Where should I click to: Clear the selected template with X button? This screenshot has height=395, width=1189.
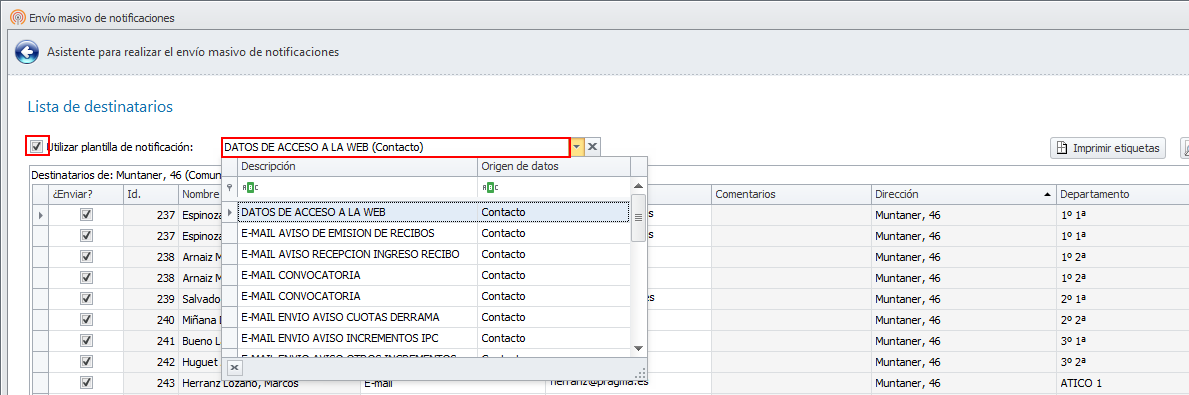593,147
